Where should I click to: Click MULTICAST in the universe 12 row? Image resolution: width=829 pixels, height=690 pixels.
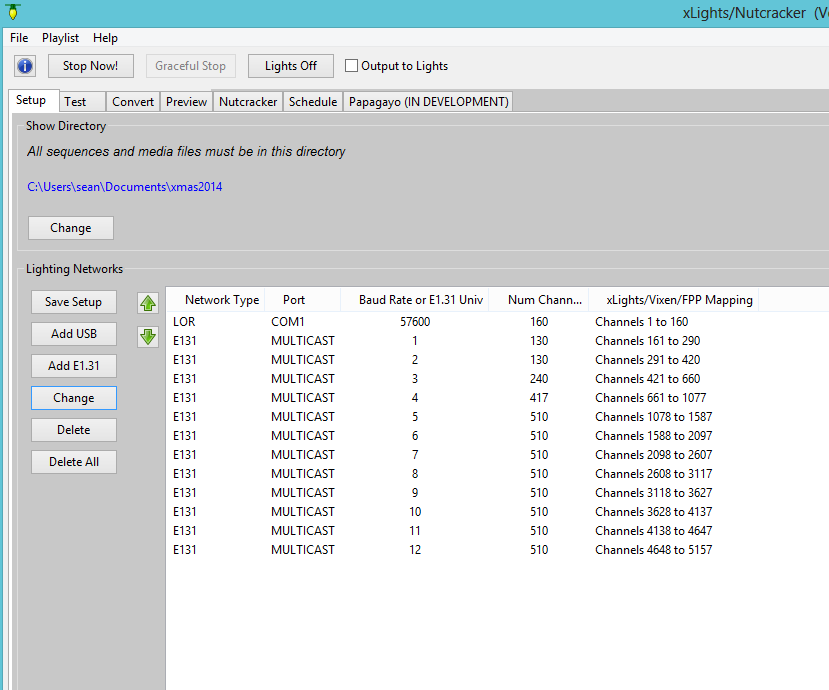click(302, 550)
